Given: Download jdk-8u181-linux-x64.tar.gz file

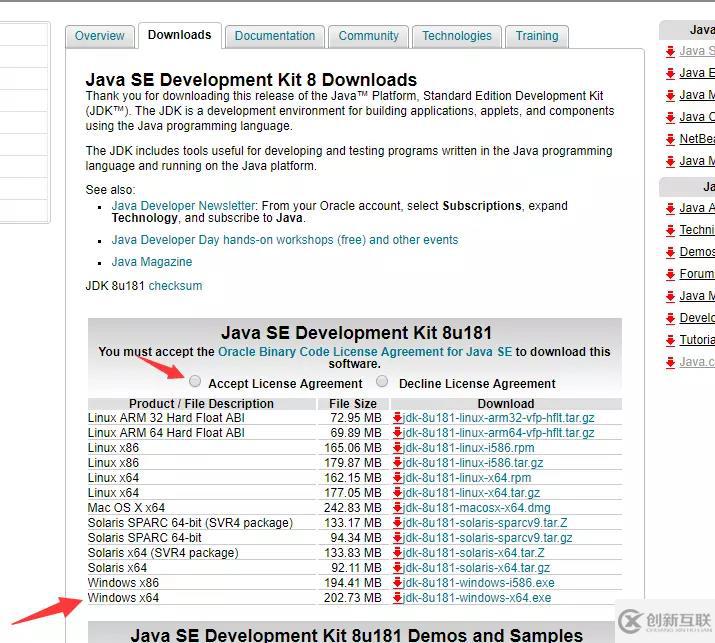Looking at the screenshot, I should point(471,493).
